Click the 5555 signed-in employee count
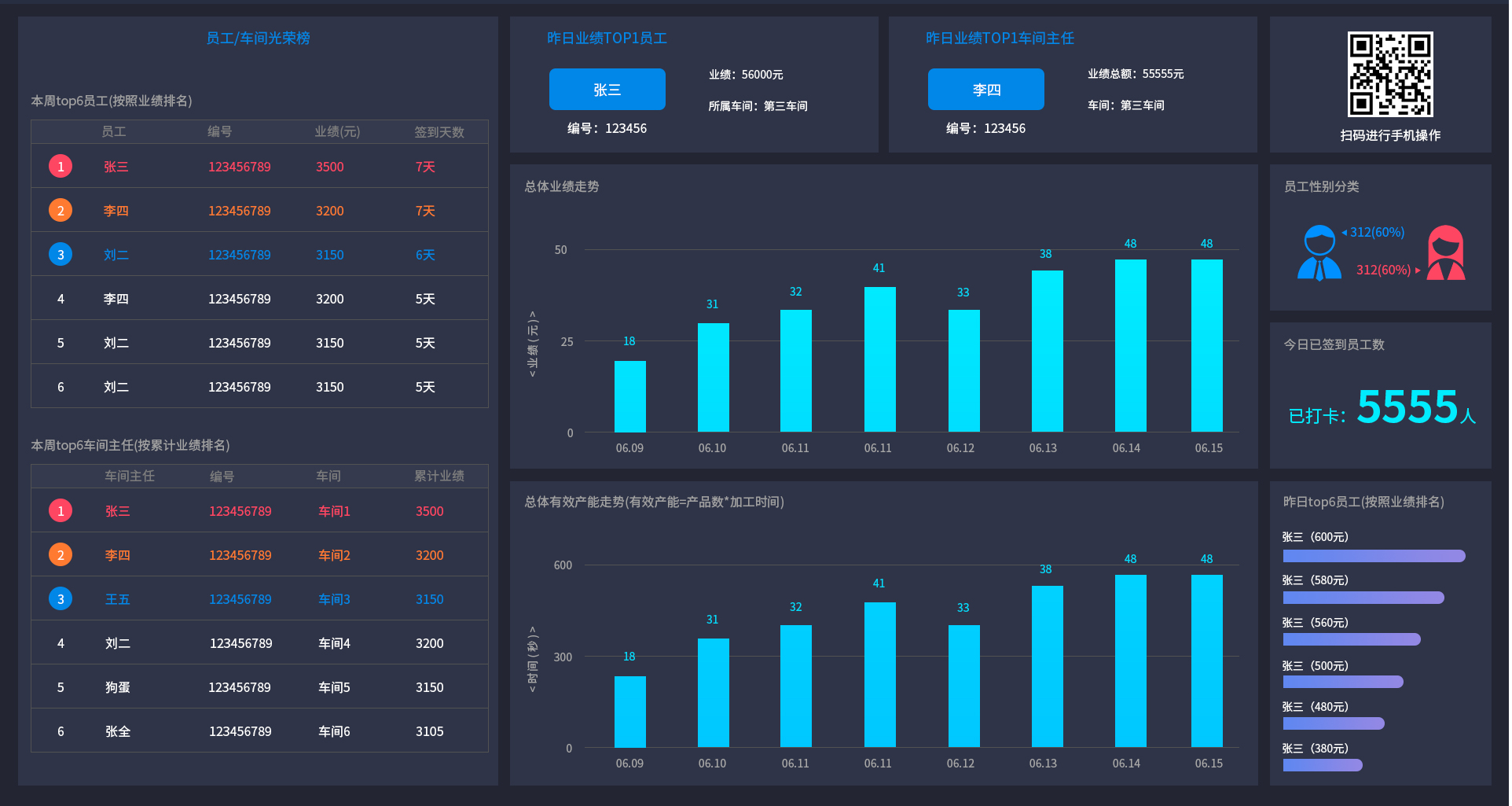Image resolution: width=1512 pixels, height=806 pixels. pos(1407,407)
